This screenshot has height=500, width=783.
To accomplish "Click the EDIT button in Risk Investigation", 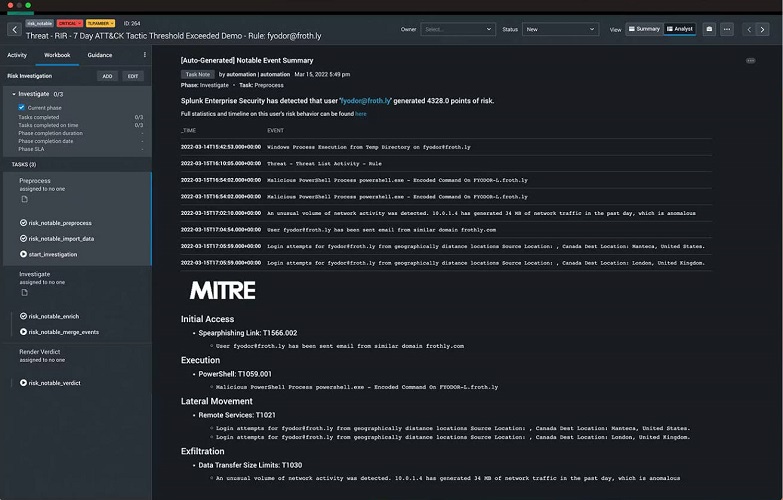I will (x=133, y=76).
